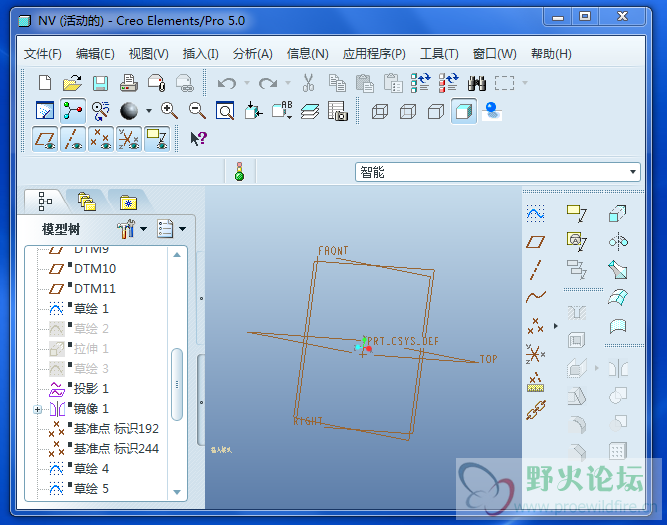Click the model tree vertical scrollbar thumb
The height and width of the screenshot is (525, 667).
177,384
